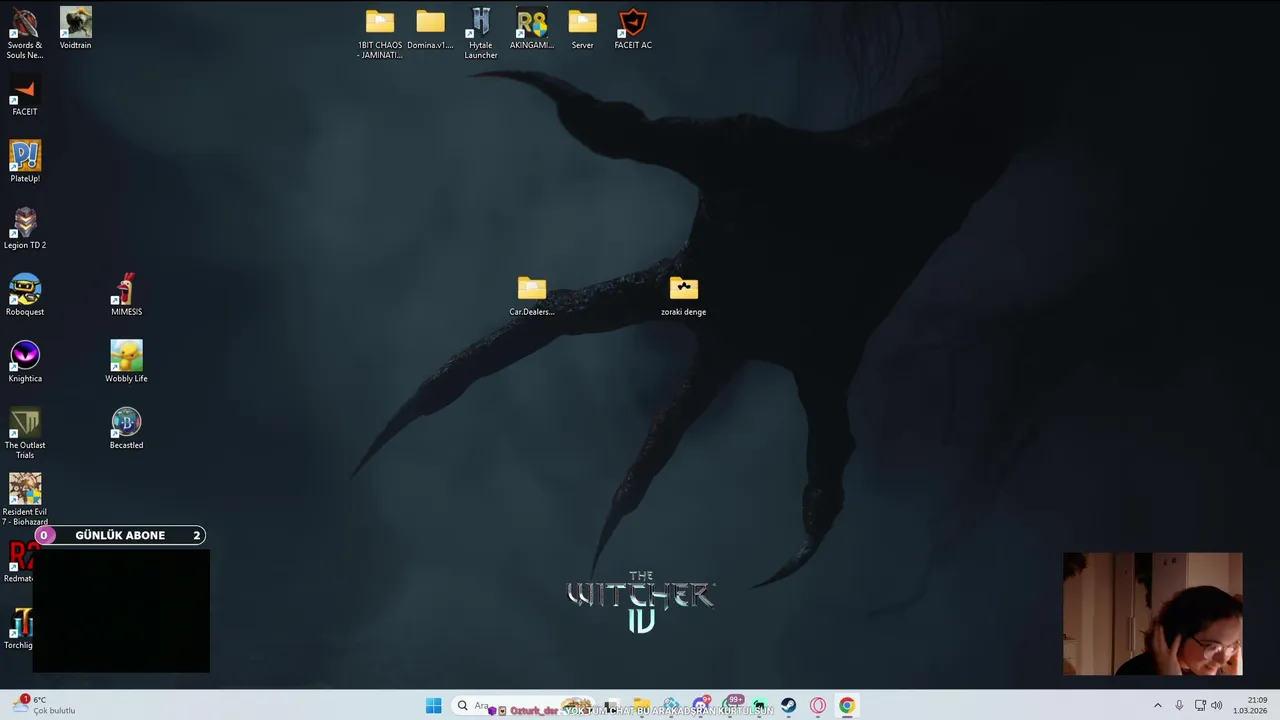Image resolution: width=1280 pixels, height=720 pixels.
Task: Open Swords & Souls desktop shortcut
Action: (x=25, y=33)
